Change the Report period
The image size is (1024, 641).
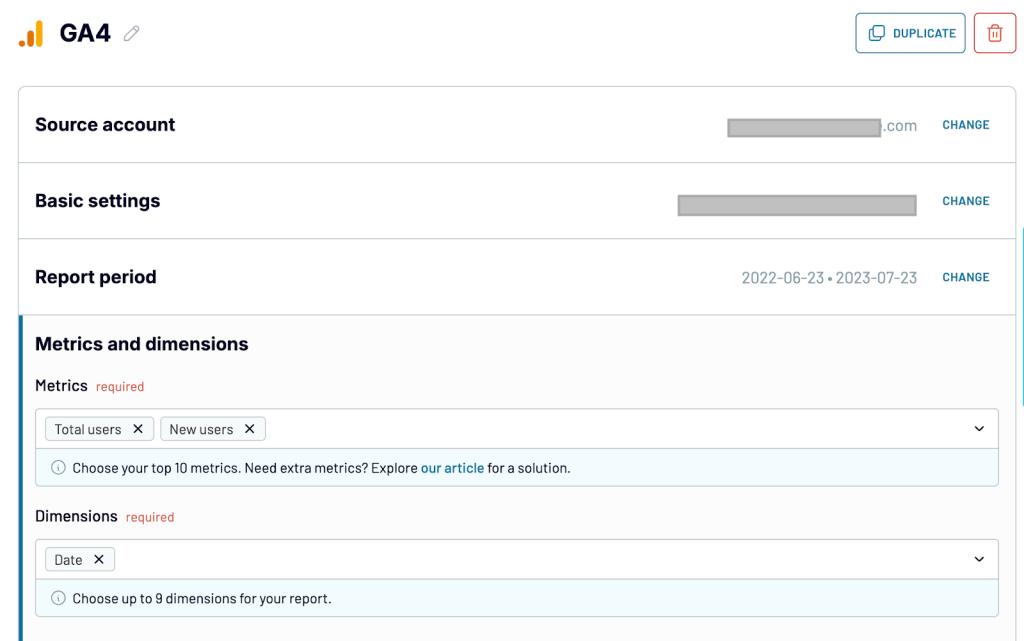click(965, 277)
